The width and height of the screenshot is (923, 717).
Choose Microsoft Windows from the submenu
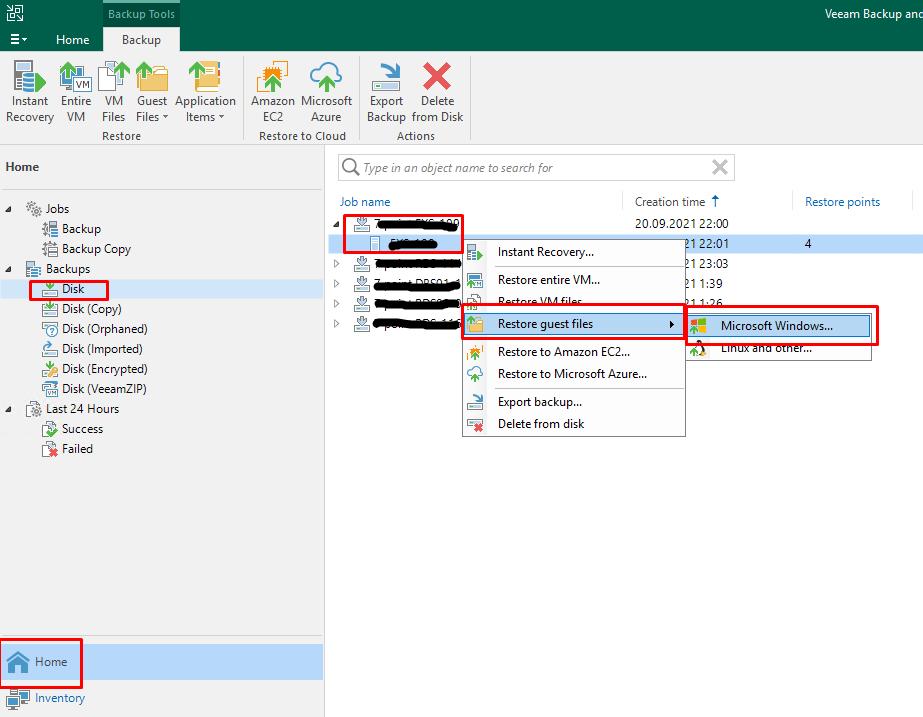click(x=776, y=326)
